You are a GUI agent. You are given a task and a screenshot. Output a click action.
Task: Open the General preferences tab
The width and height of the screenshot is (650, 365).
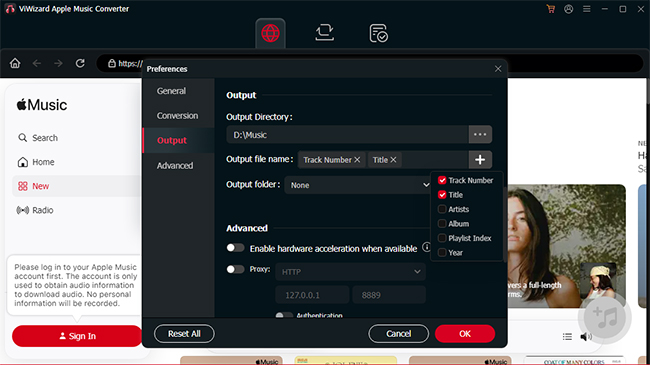pos(171,91)
